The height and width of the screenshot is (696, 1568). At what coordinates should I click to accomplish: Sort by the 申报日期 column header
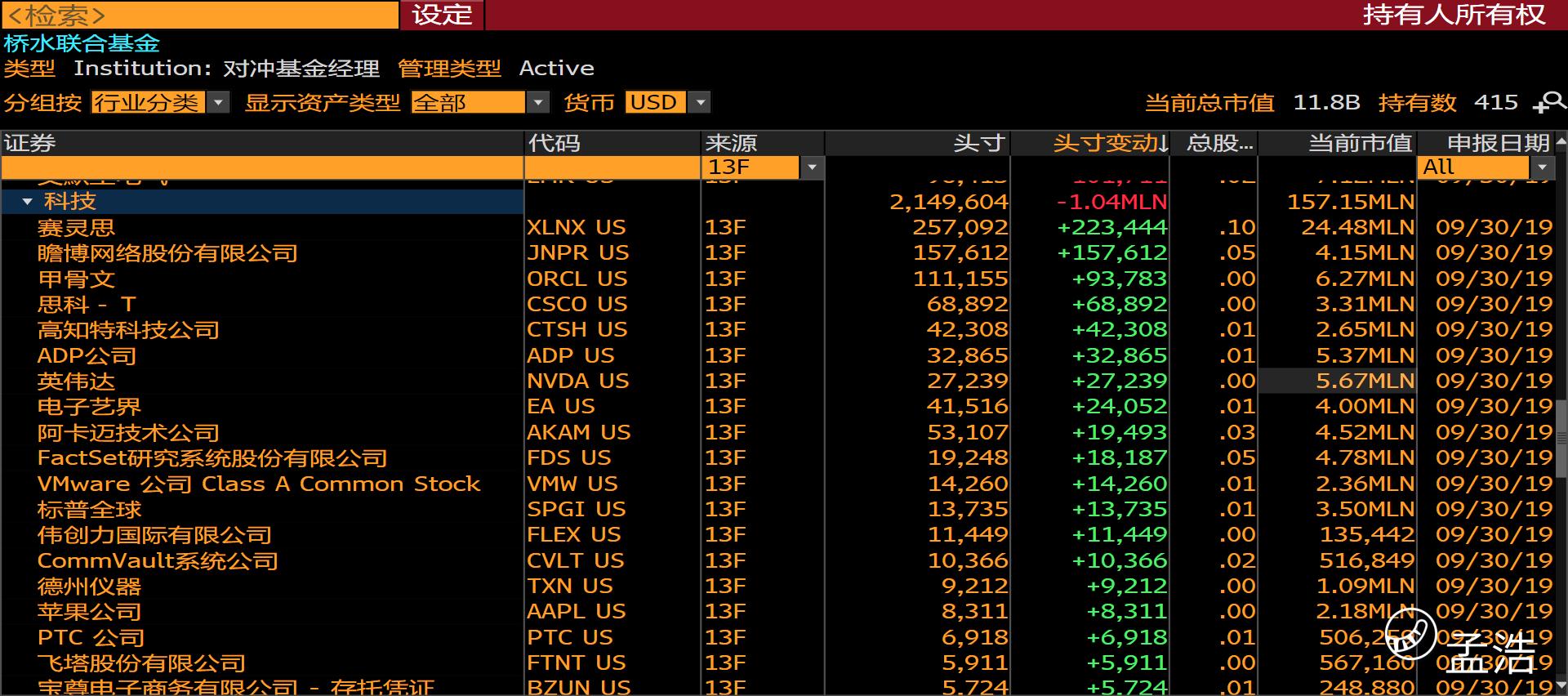tap(1486, 143)
